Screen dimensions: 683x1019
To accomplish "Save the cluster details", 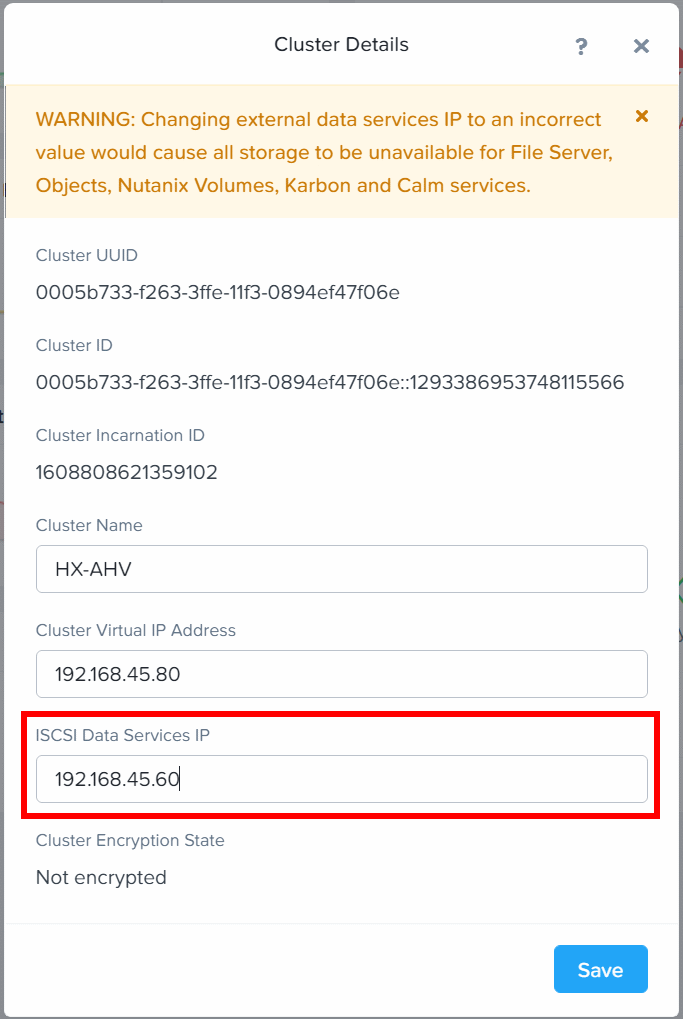I will pyautogui.click(x=600, y=969).
